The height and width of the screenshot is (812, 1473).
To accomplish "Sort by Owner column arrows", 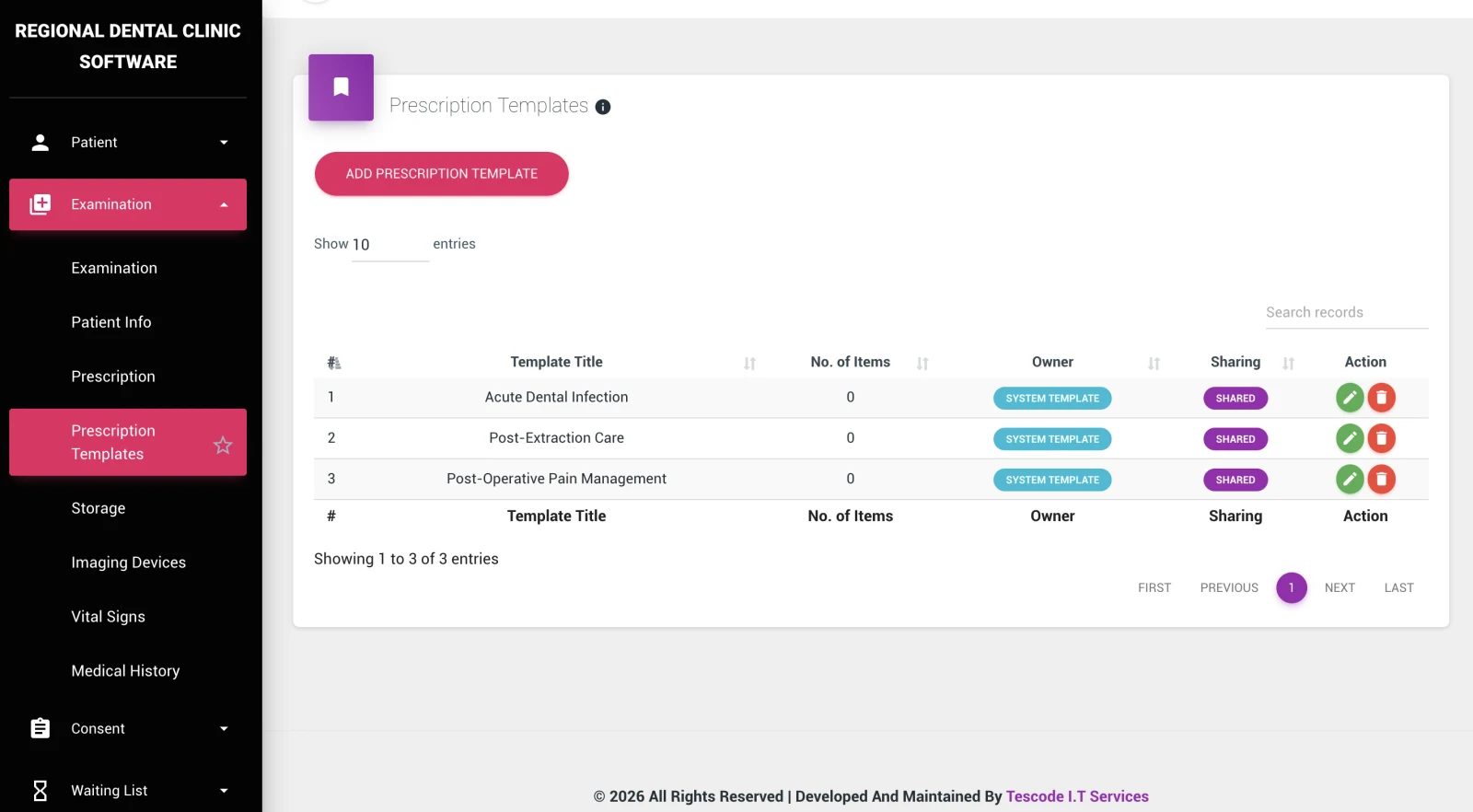I will point(1154,364).
